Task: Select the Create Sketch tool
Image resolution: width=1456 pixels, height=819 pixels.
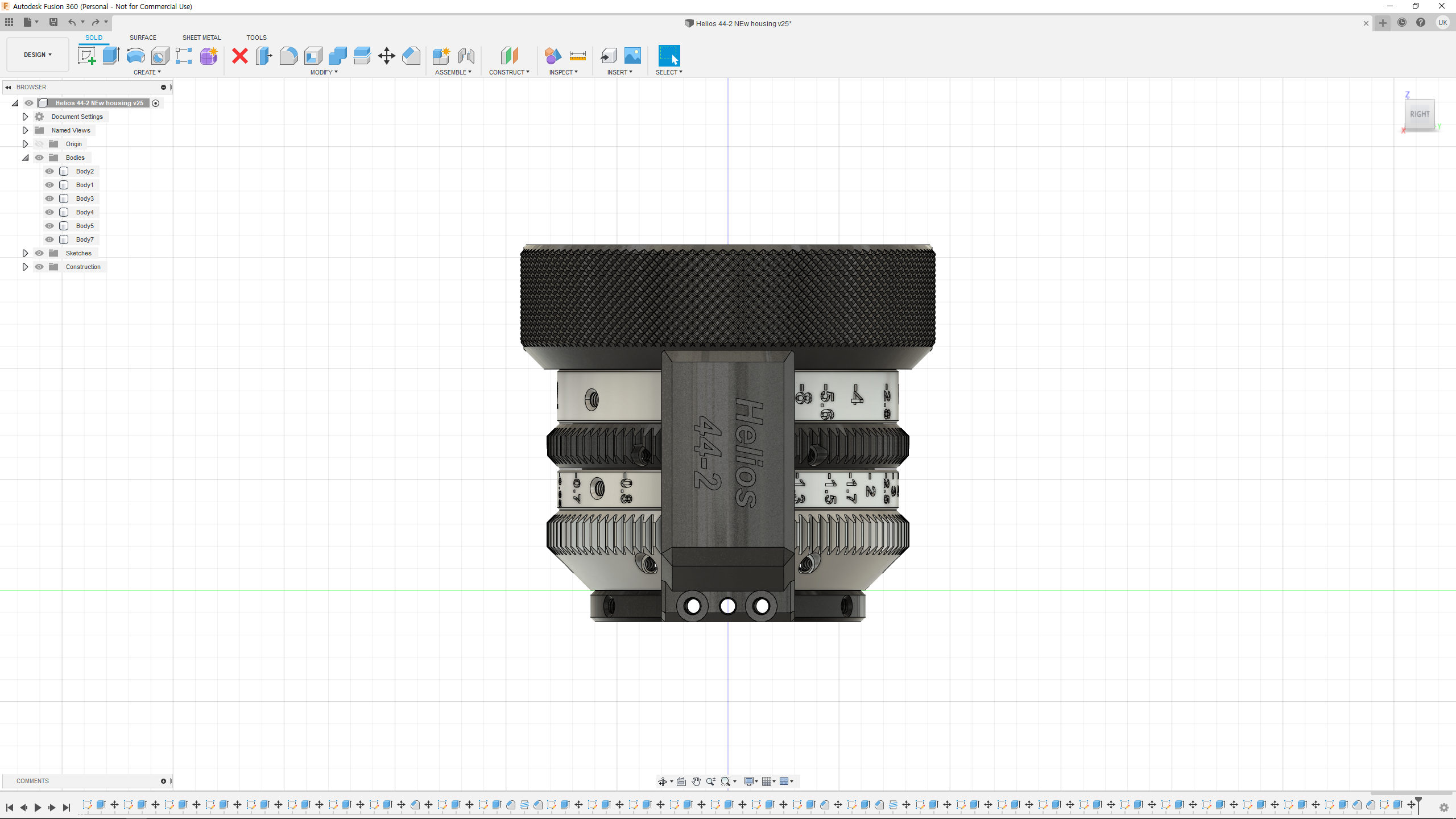Action: pyautogui.click(x=86, y=56)
